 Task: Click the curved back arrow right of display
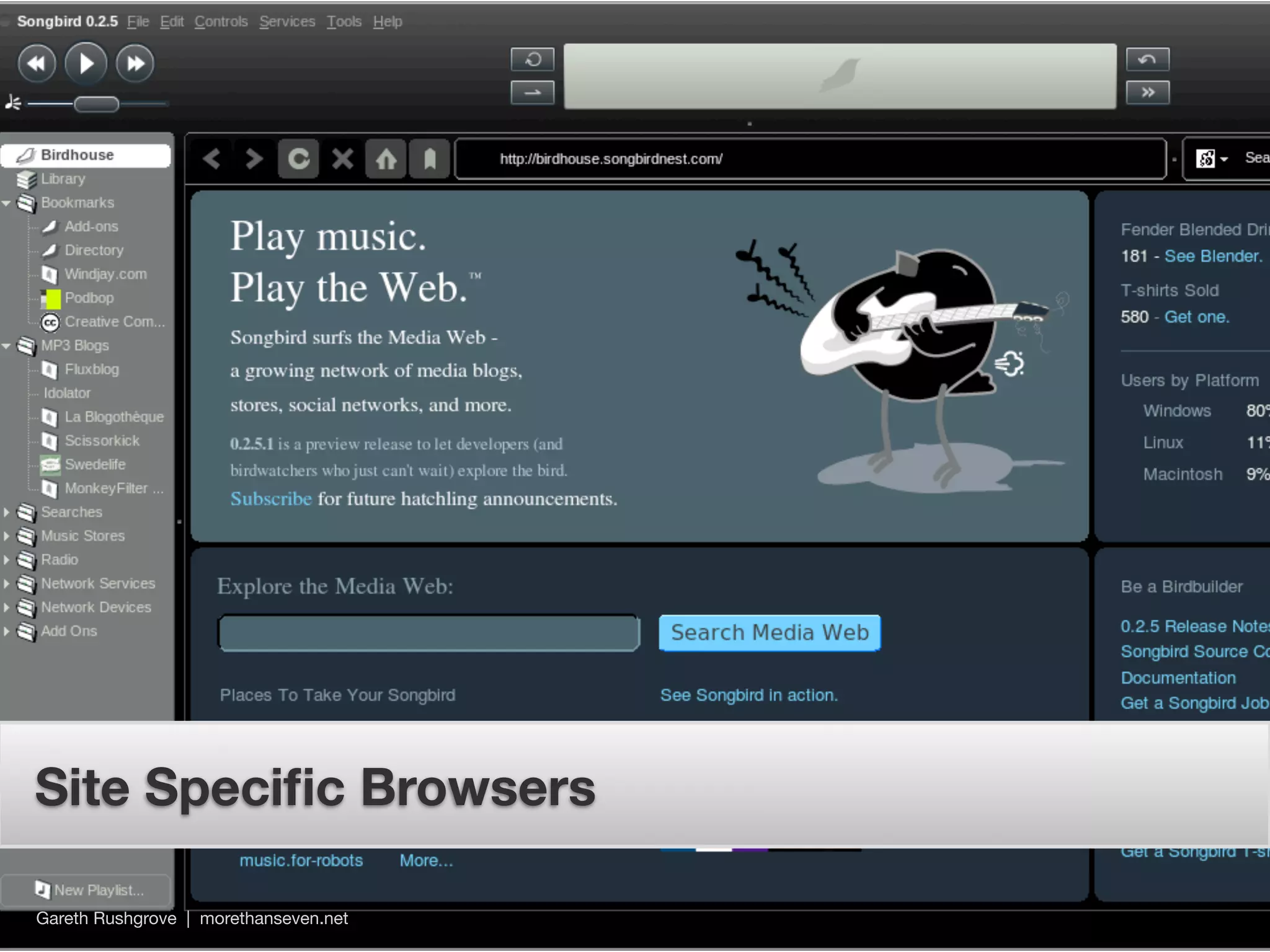(x=1148, y=59)
